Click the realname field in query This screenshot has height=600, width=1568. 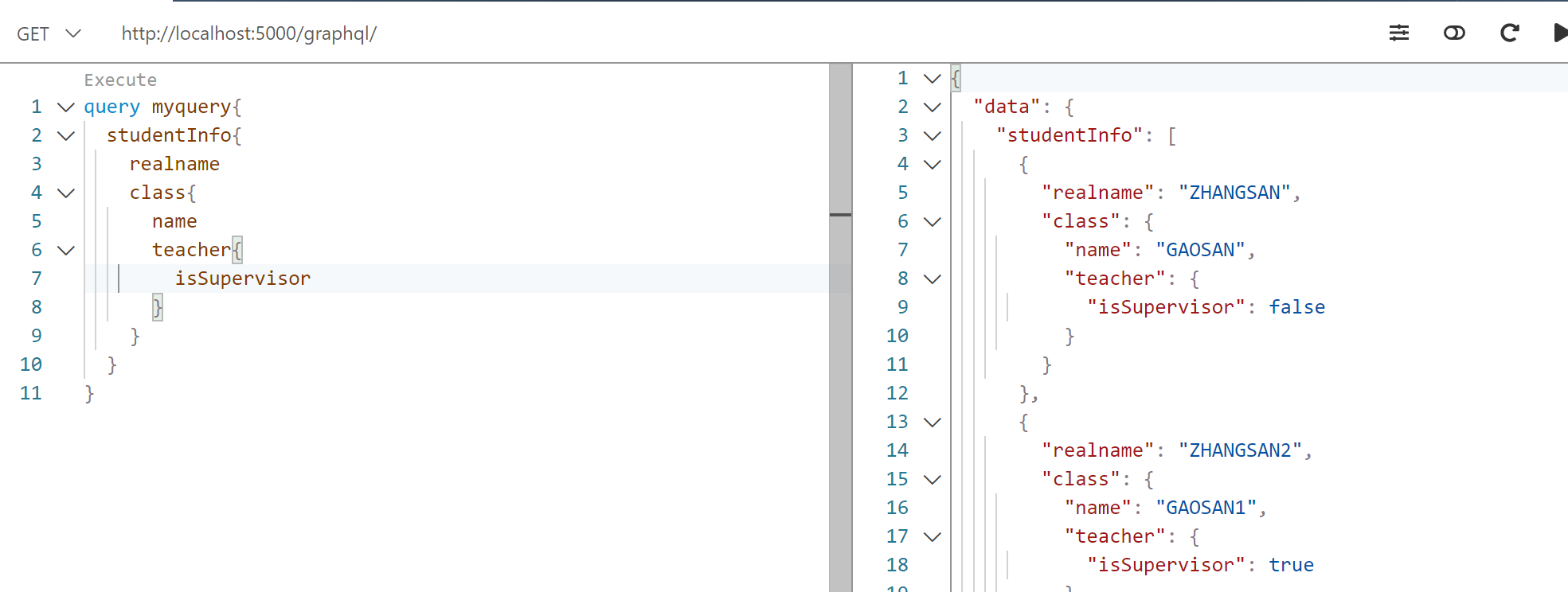[x=174, y=164]
